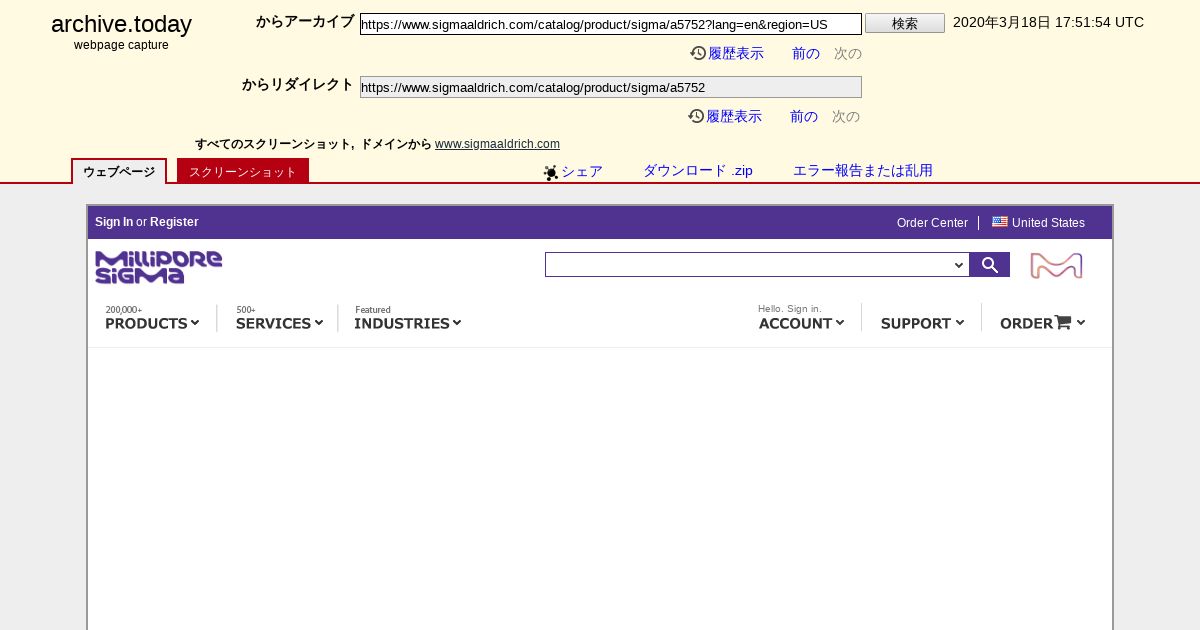1200x630 pixels.
Task: Click the United States flag icon
Action: [1000, 222]
